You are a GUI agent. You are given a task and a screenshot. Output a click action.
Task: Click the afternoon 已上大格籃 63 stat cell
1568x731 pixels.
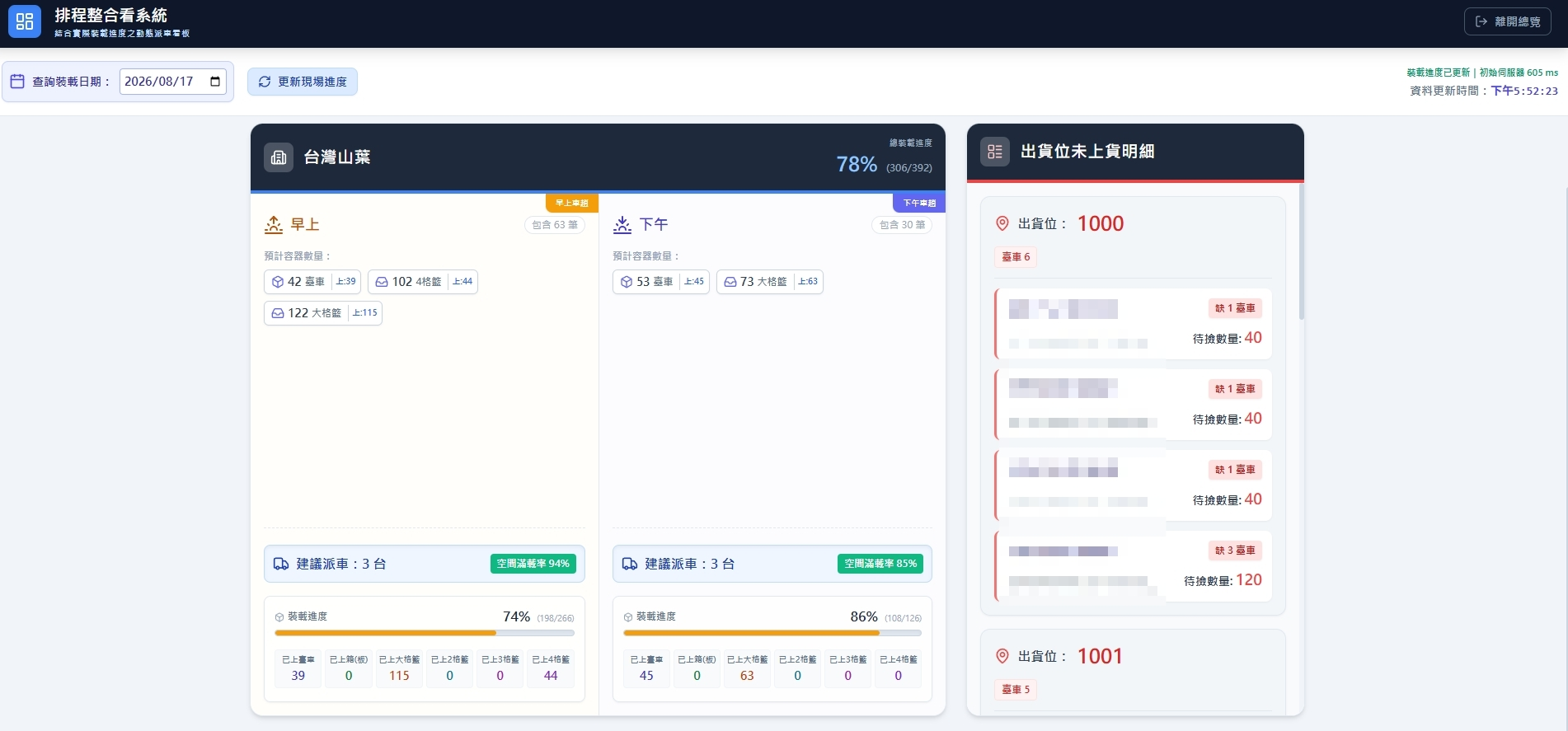(x=747, y=668)
